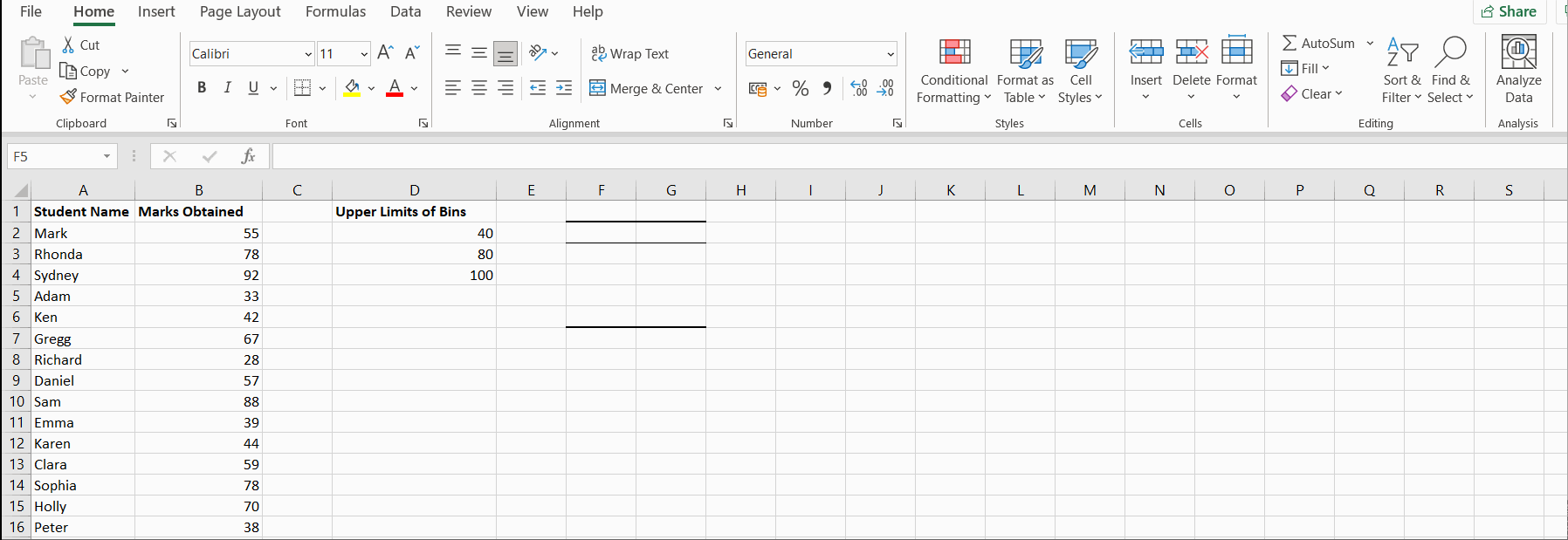1568x540 pixels.
Task: Click the Delete cells icon
Action: click(1192, 52)
